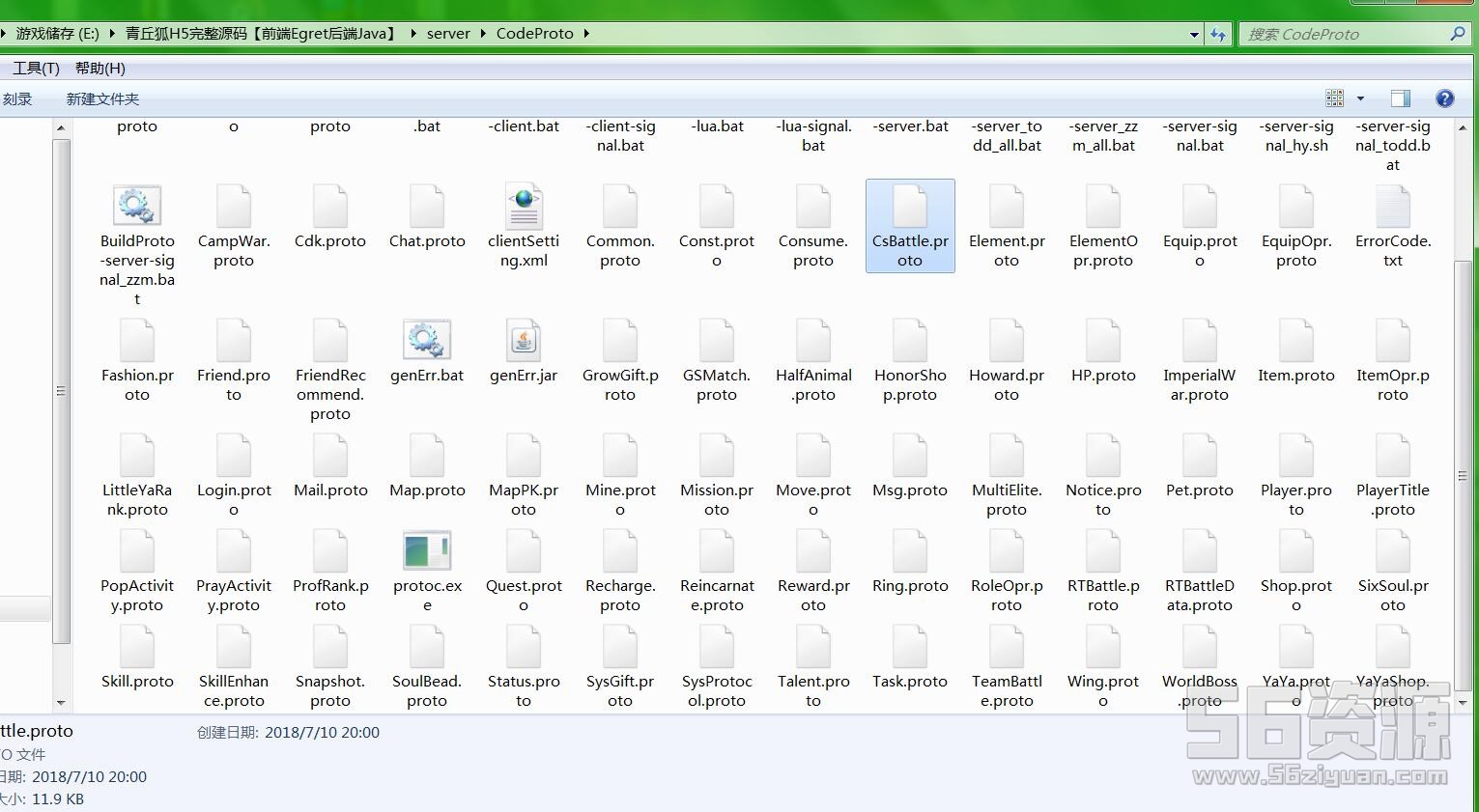The image size is (1479, 812).
Task: Select the genErr.jar Java file icon
Action: [523, 341]
